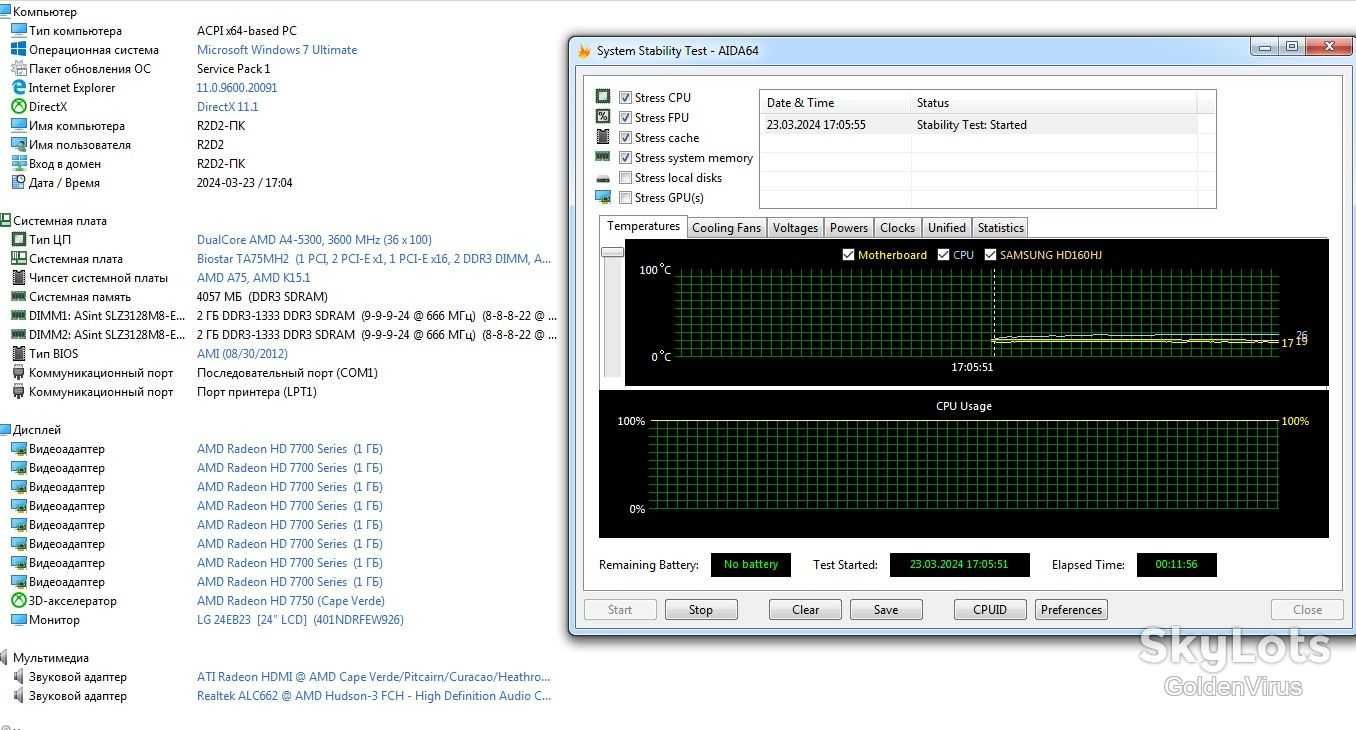
Task: Click the Status column header
Action: pyautogui.click(x=1054, y=103)
